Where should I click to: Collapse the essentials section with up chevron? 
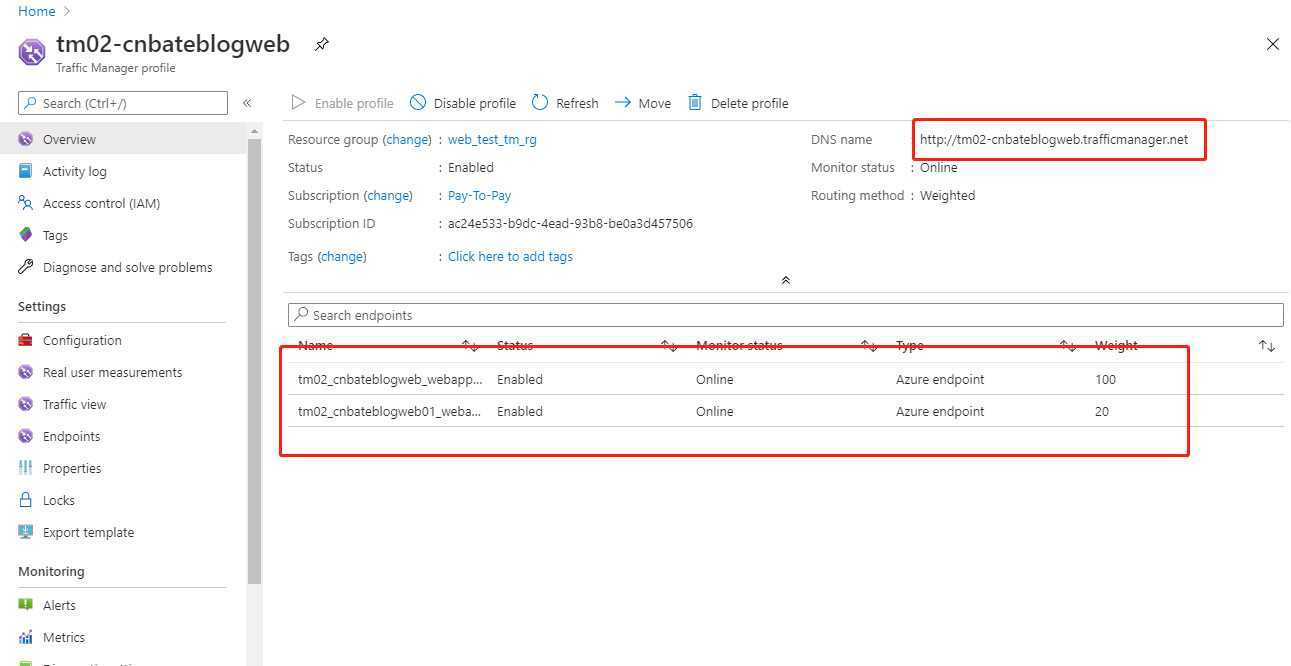785,280
